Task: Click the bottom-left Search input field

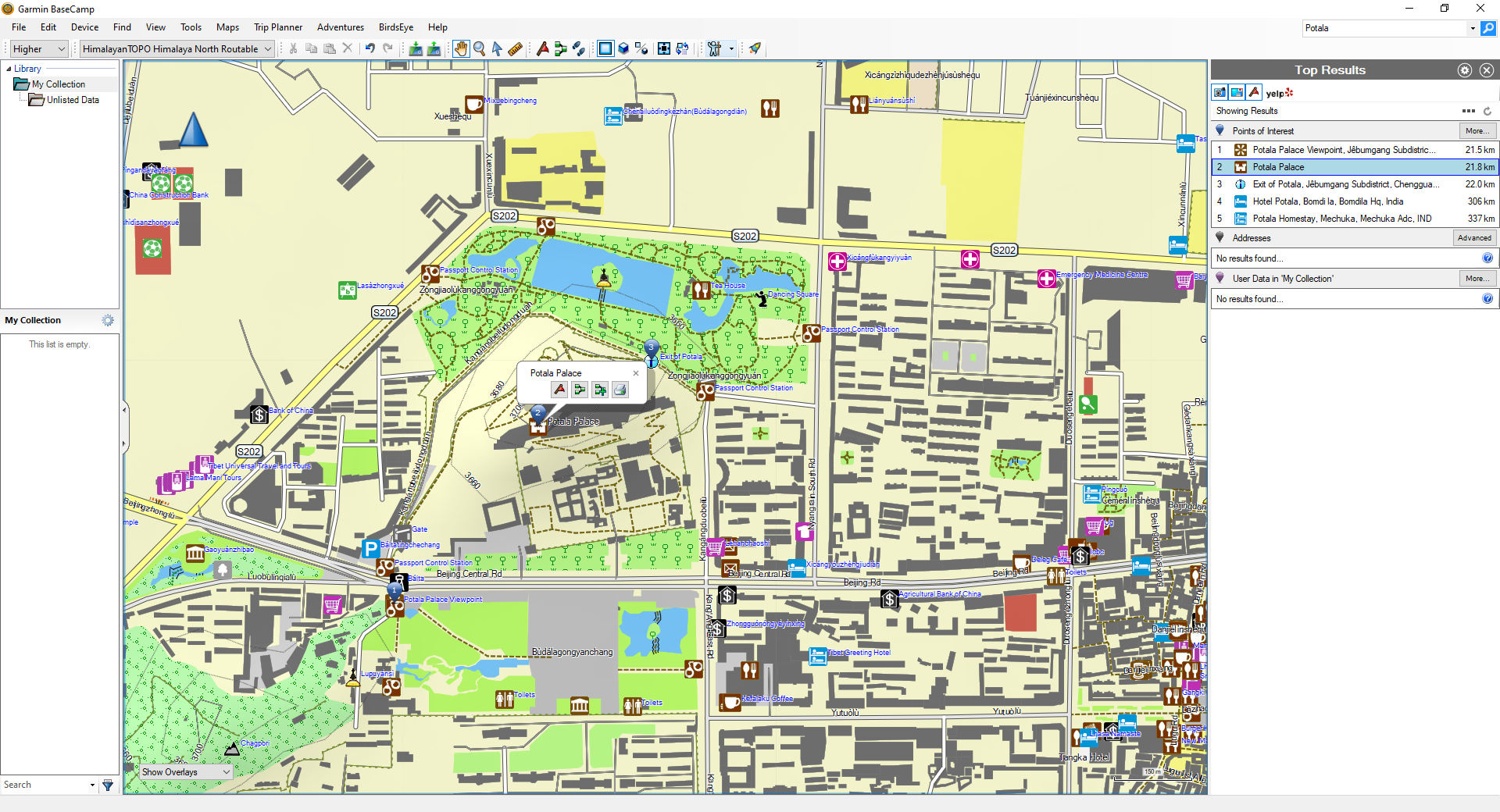Action: point(45,785)
